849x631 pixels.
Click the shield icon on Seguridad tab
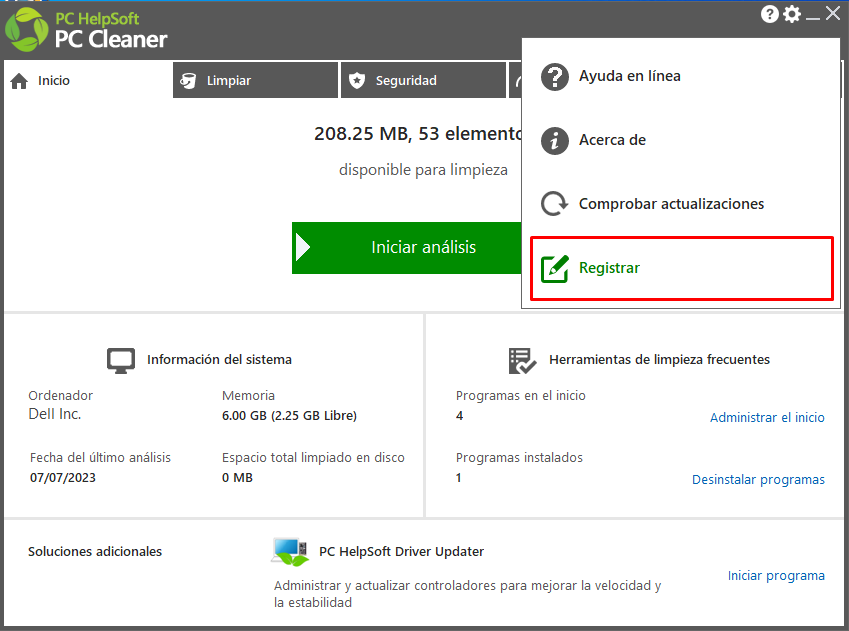tap(357, 81)
